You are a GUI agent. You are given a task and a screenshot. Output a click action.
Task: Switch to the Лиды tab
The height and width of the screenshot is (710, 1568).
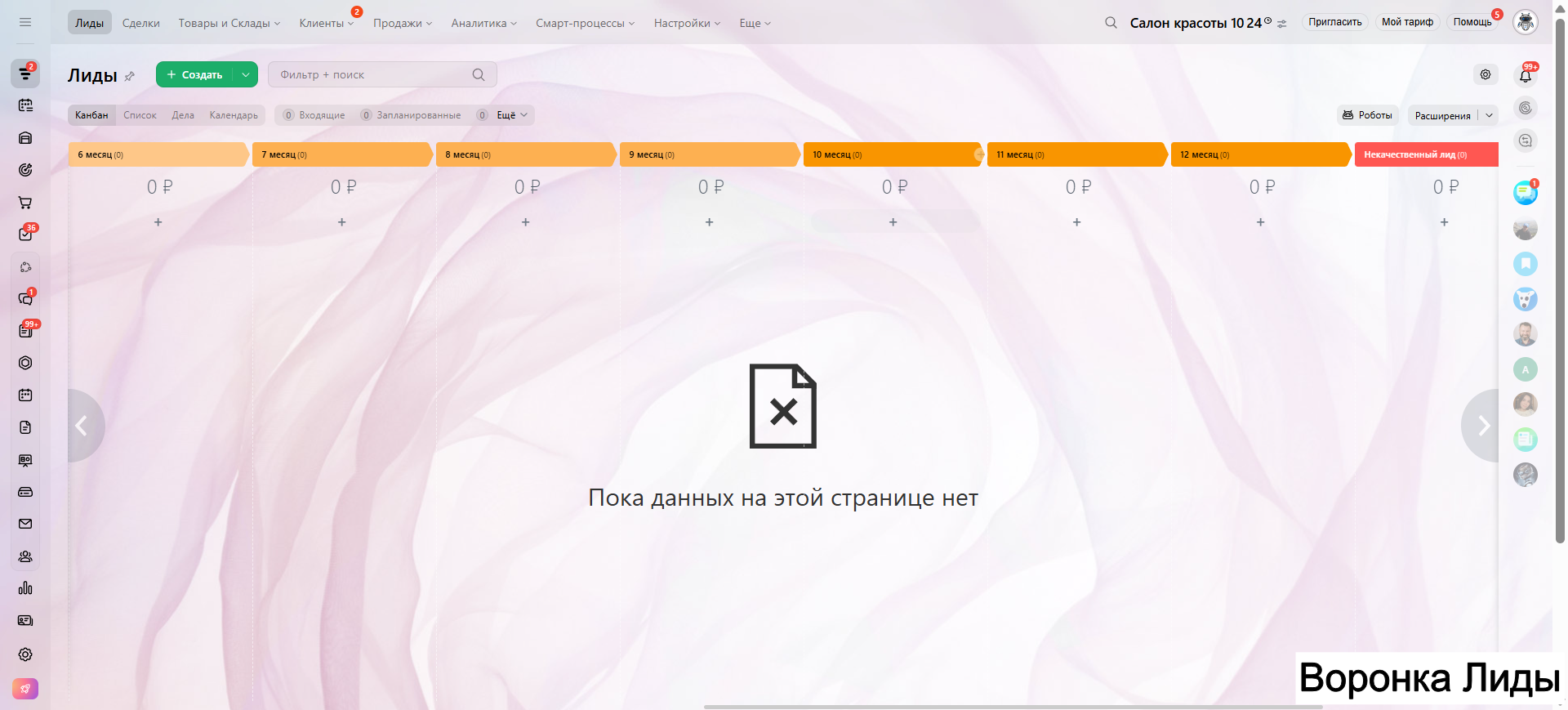[90, 23]
